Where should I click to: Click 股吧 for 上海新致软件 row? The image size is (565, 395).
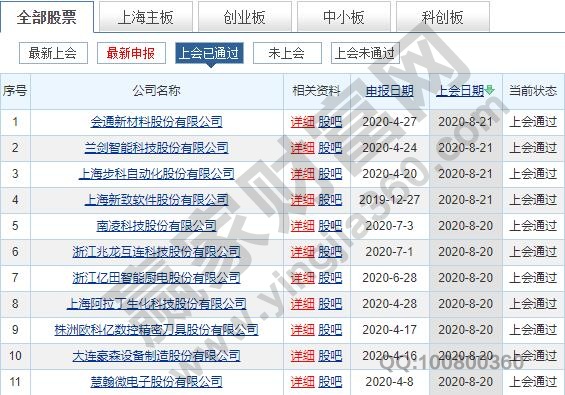[x=330, y=200]
